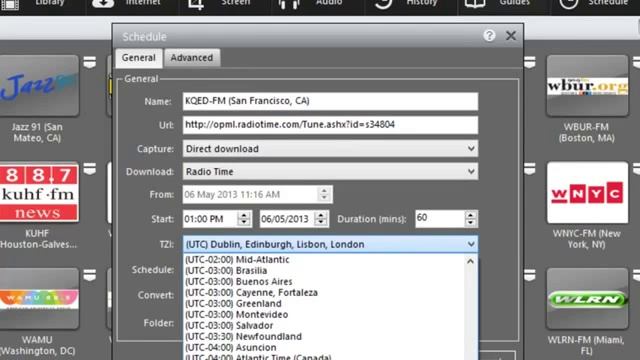Select (UTC-03:00) Salvador timezone
Image resolution: width=640 pixels, height=360 pixels.
tap(323, 326)
